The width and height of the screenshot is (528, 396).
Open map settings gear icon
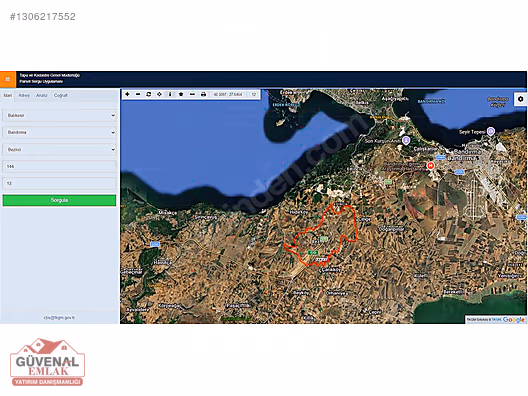pos(521,99)
